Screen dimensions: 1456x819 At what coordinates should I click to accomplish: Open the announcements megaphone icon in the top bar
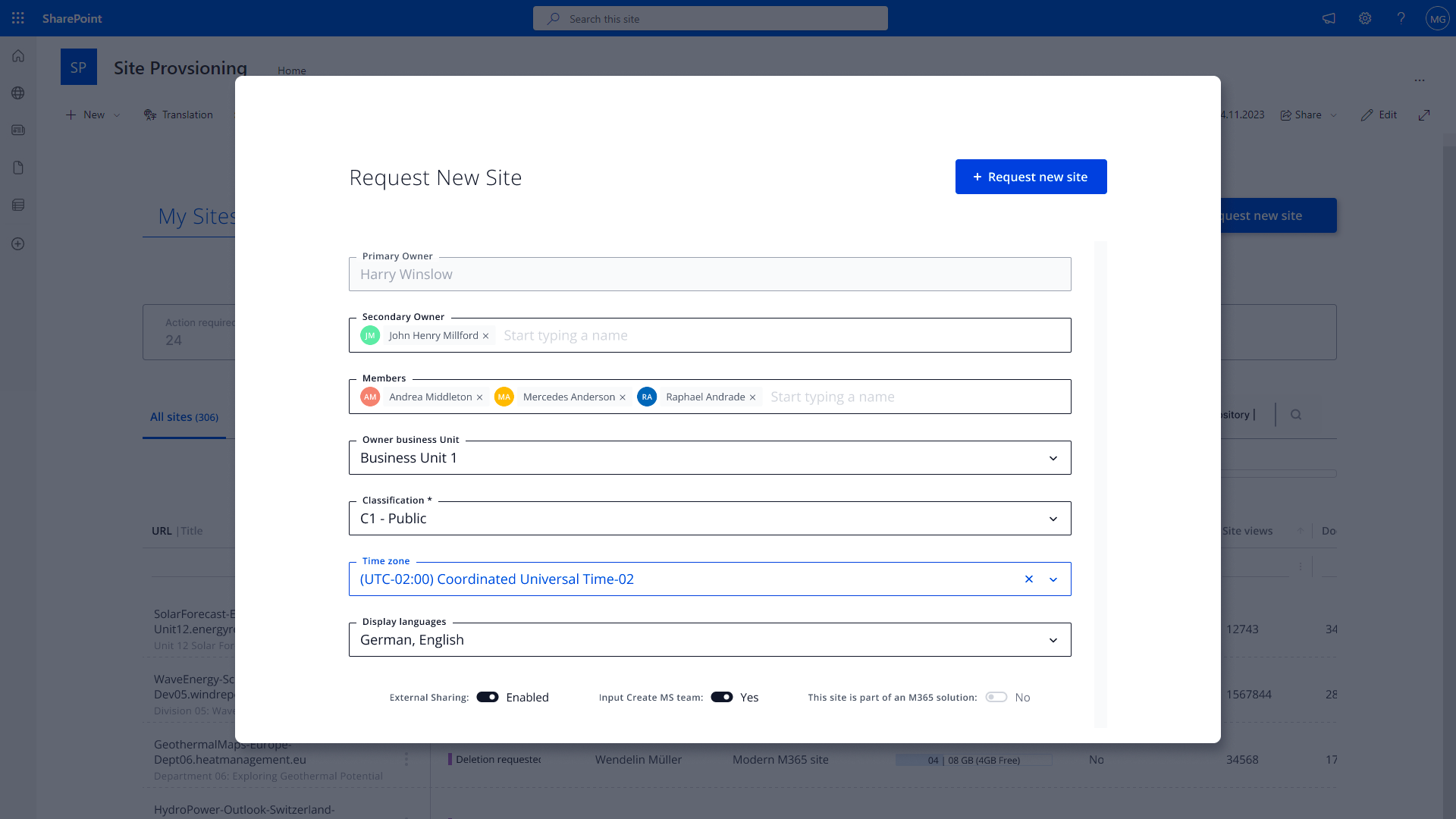pyautogui.click(x=1328, y=18)
